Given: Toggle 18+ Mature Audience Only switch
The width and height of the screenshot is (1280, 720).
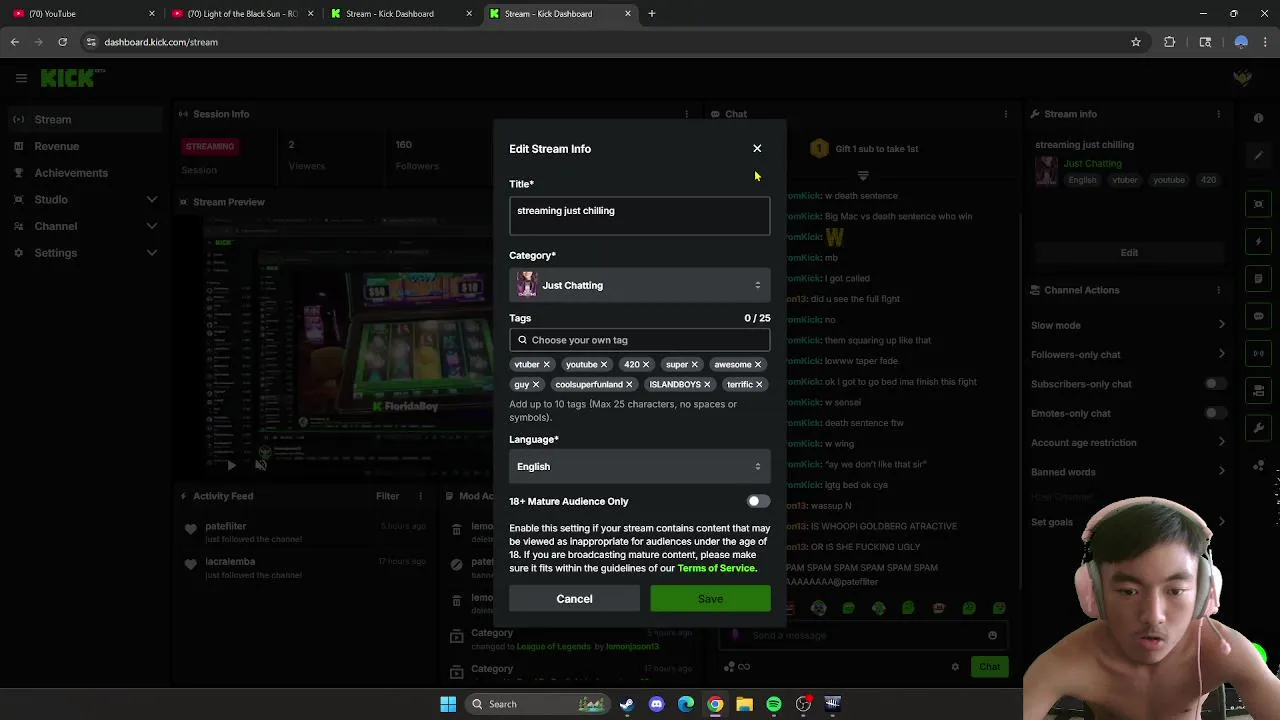Looking at the screenshot, I should coord(758,501).
